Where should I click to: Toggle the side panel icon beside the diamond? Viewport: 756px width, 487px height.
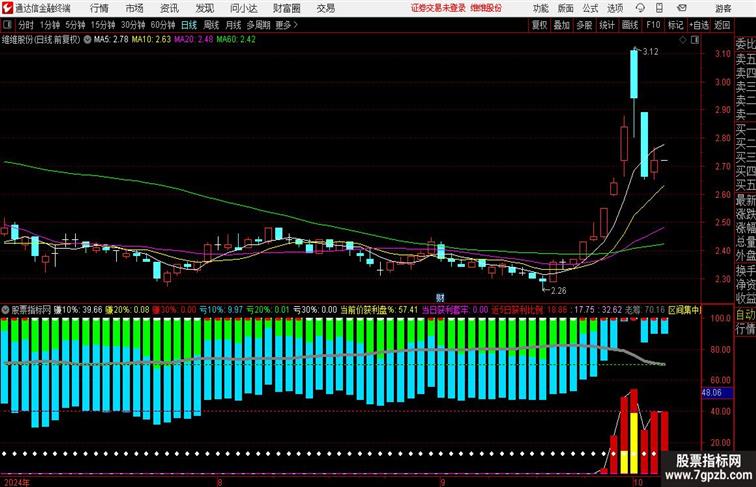point(695,40)
